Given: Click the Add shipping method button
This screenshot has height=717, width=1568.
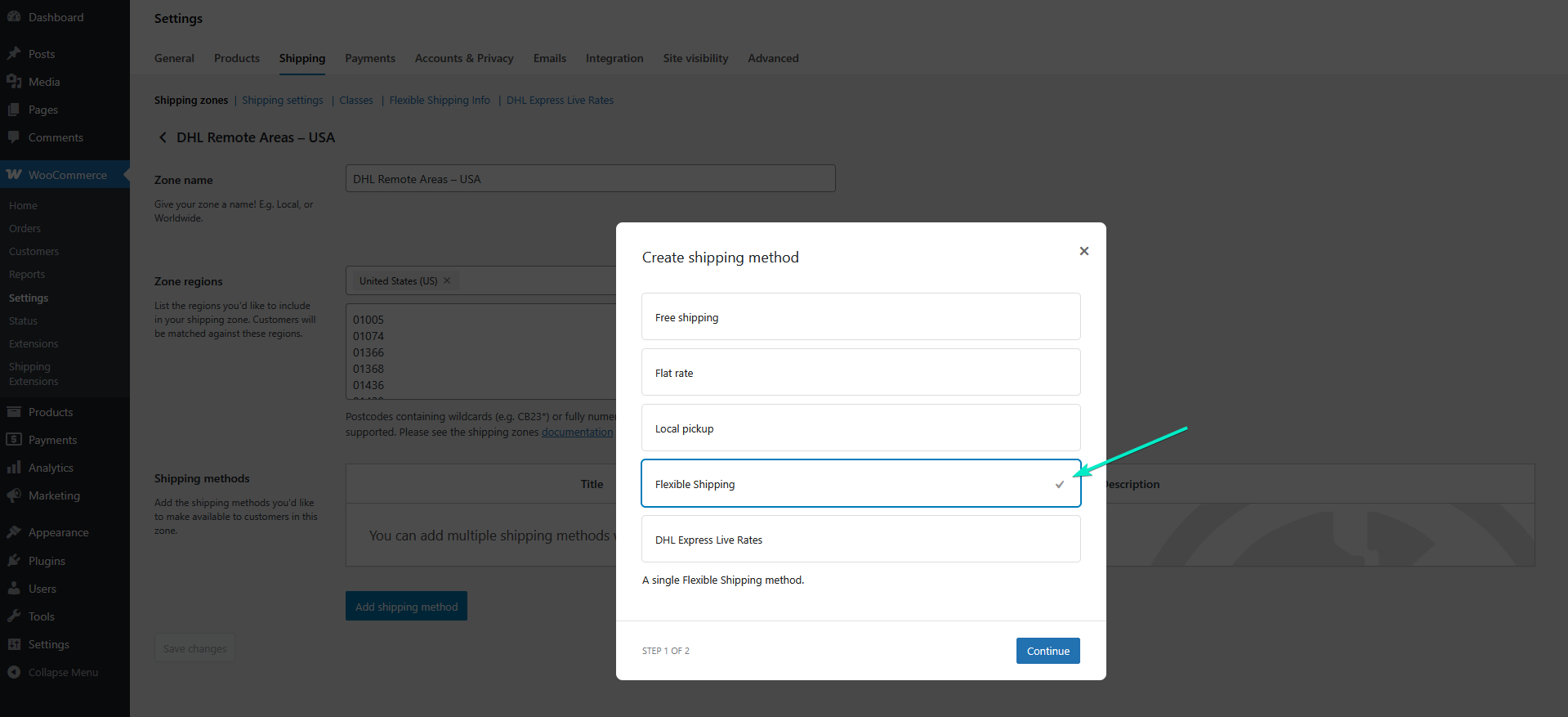Looking at the screenshot, I should [406, 606].
